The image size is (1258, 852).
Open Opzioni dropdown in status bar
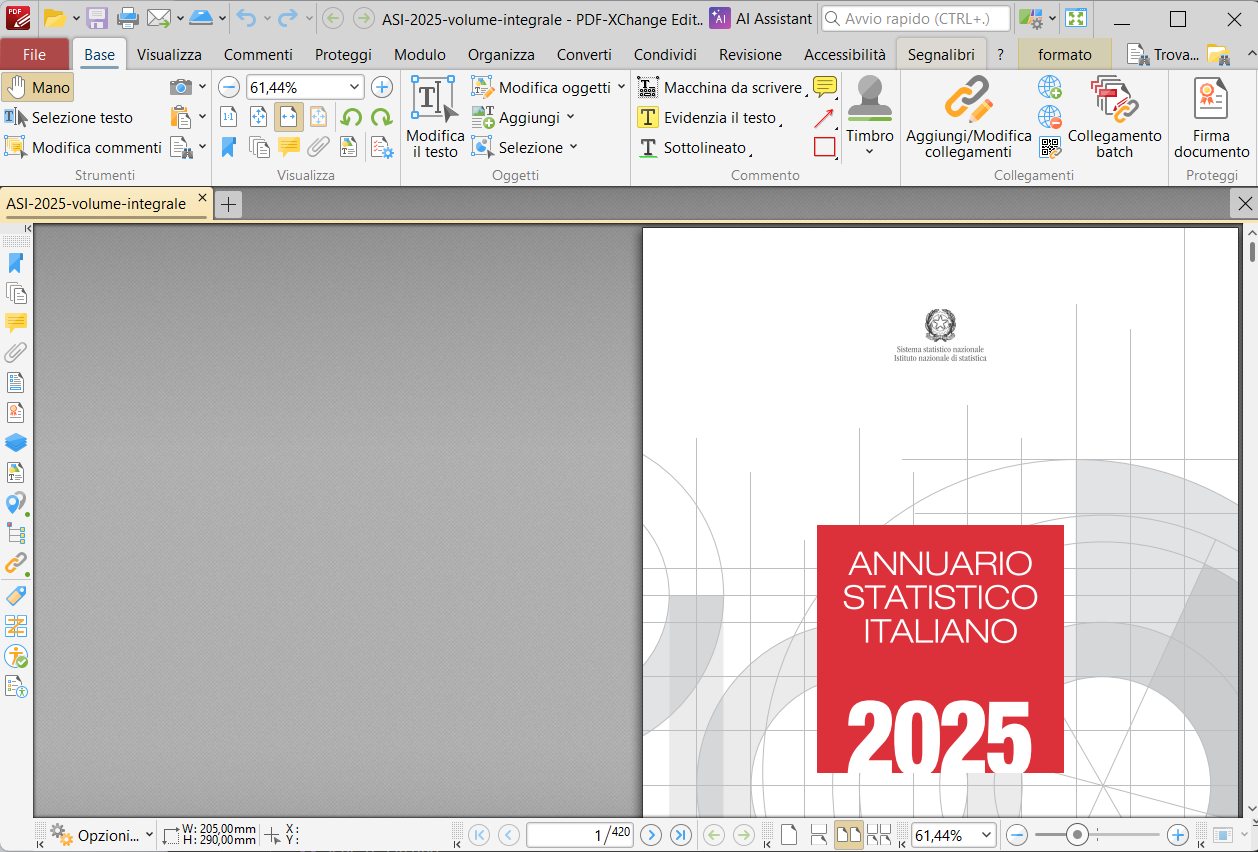[101, 835]
